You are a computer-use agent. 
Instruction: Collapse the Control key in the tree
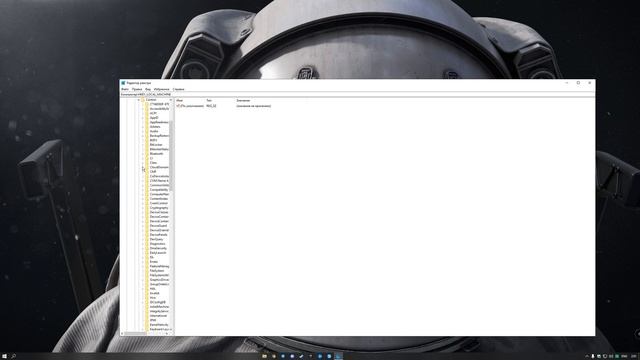tap(138, 100)
